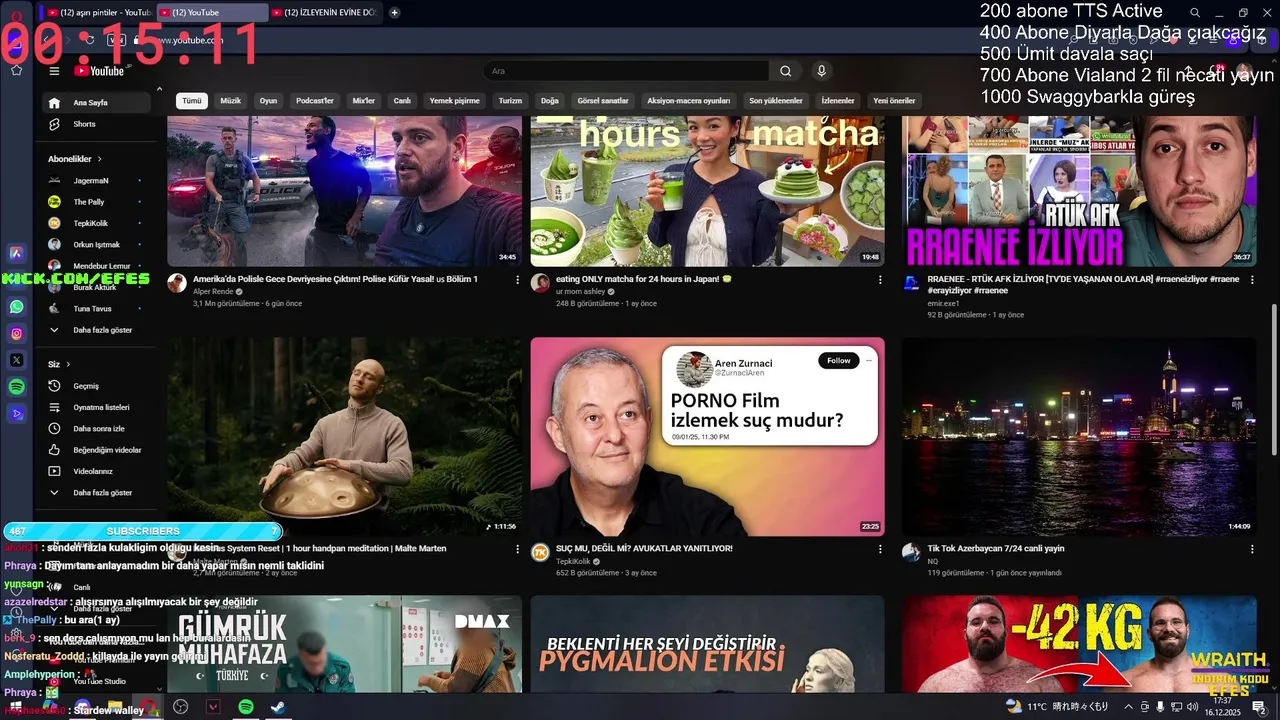Select the Müzik filter chip

[x=231, y=101]
